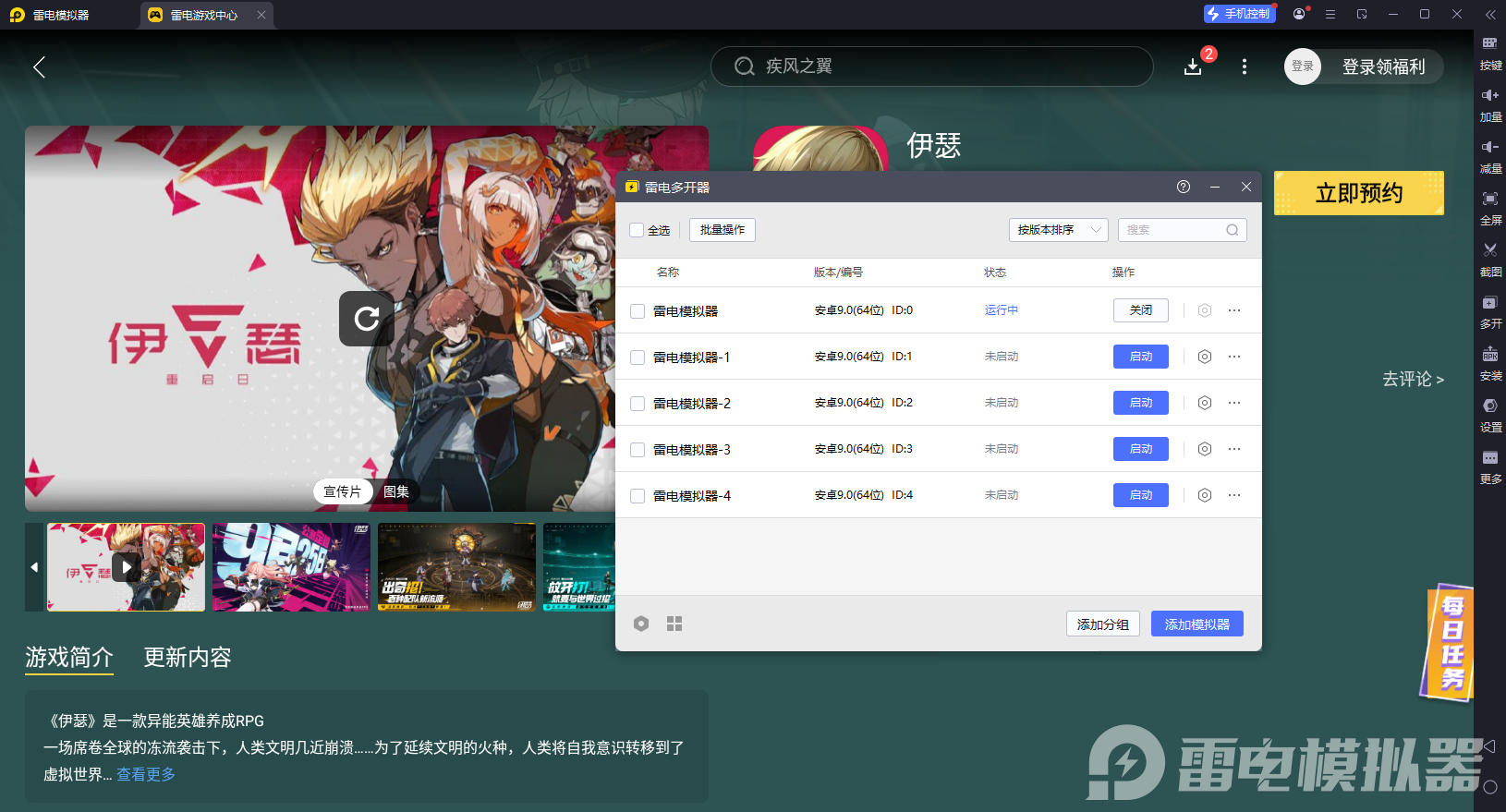This screenshot has width=1506, height=812.
Task: Play the first trailer thumbnail
Action: tap(127, 567)
